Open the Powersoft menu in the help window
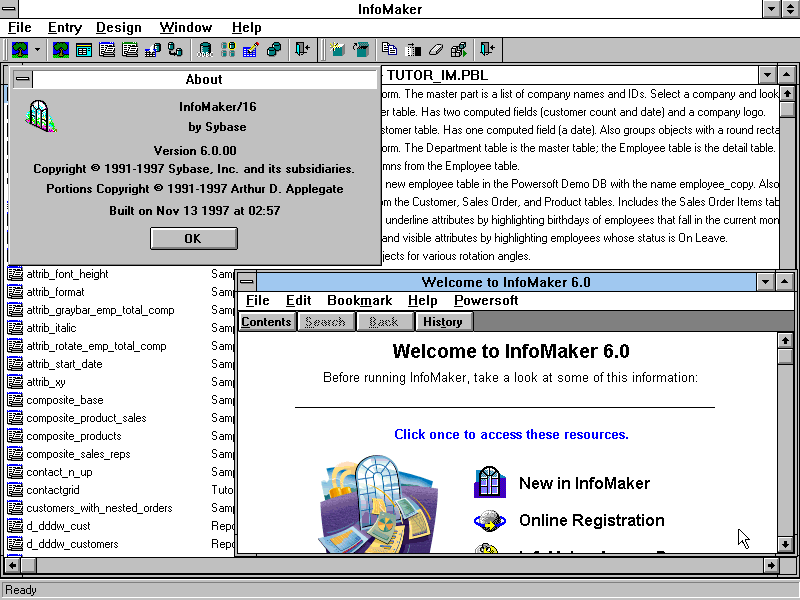 486,301
